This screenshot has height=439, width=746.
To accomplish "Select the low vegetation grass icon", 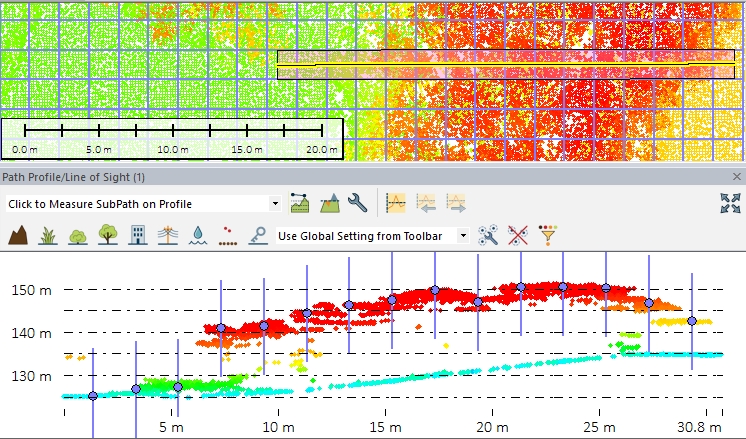I will pyautogui.click(x=47, y=236).
